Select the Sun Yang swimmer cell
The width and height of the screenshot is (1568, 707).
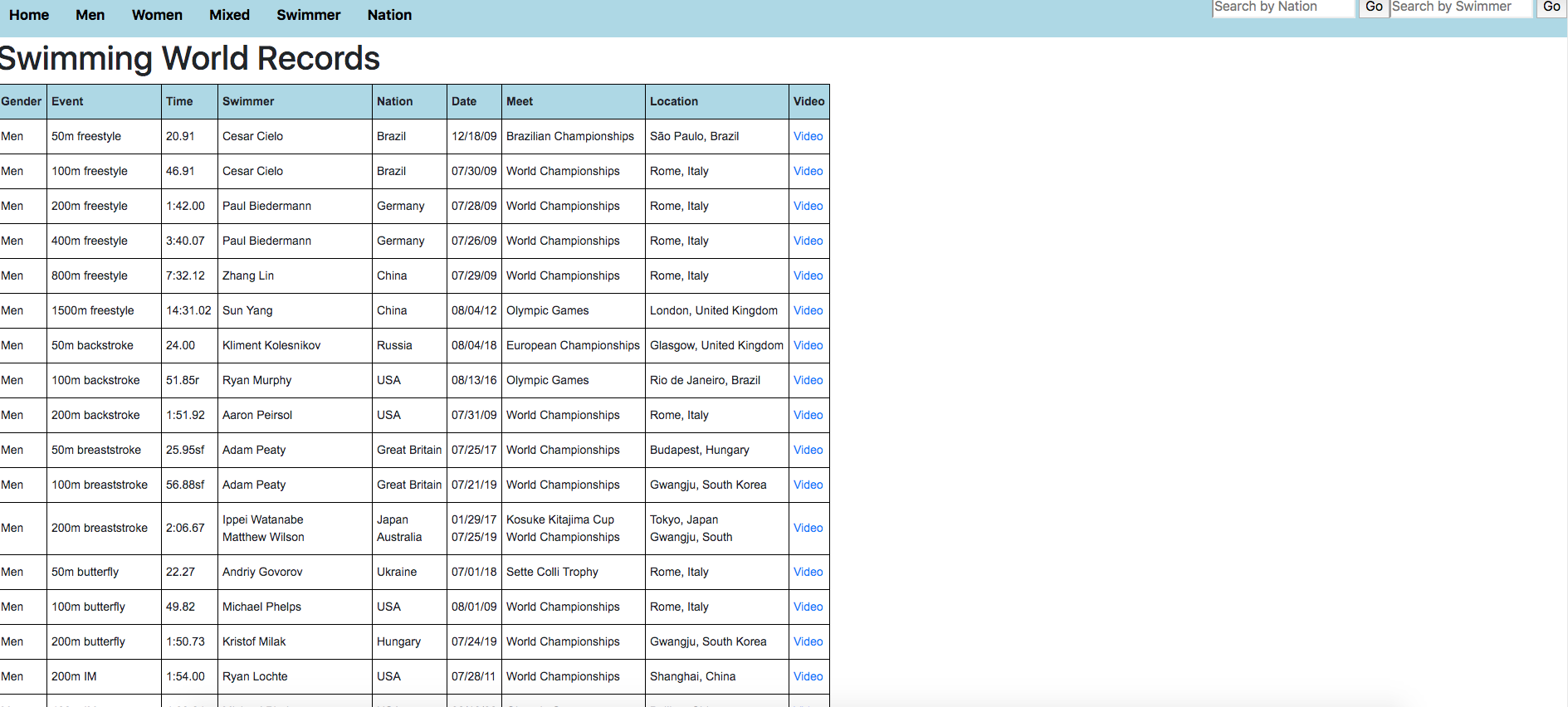295,310
